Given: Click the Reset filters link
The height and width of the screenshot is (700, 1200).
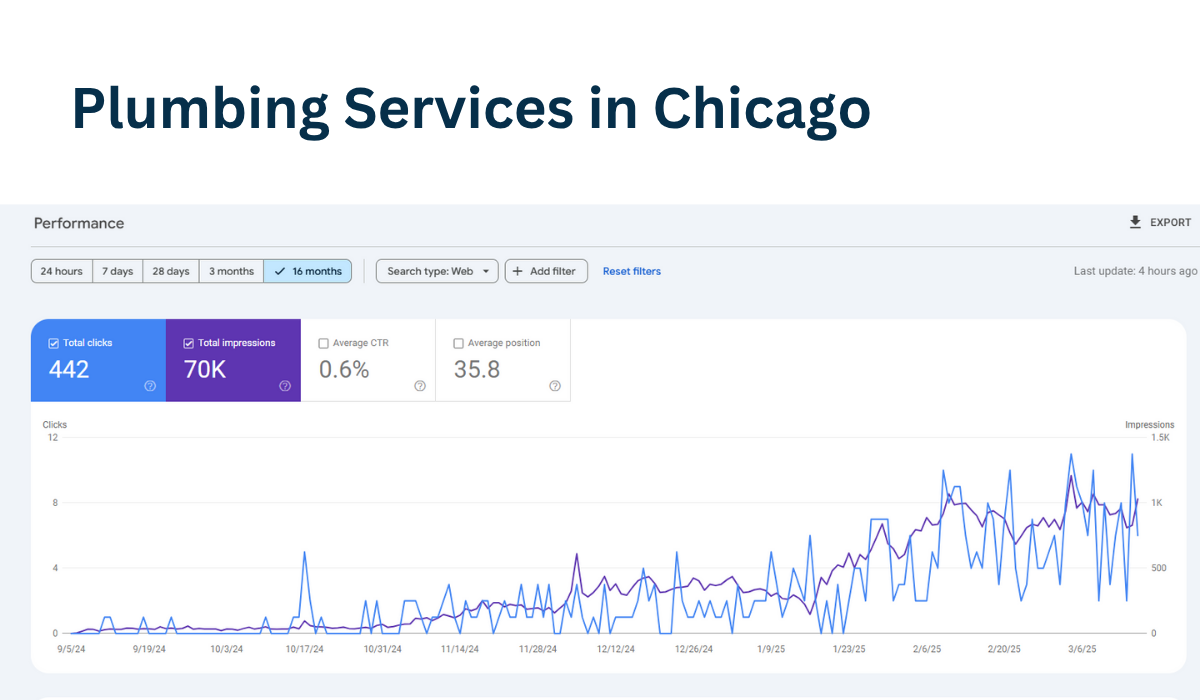Looking at the screenshot, I should click(x=631, y=270).
